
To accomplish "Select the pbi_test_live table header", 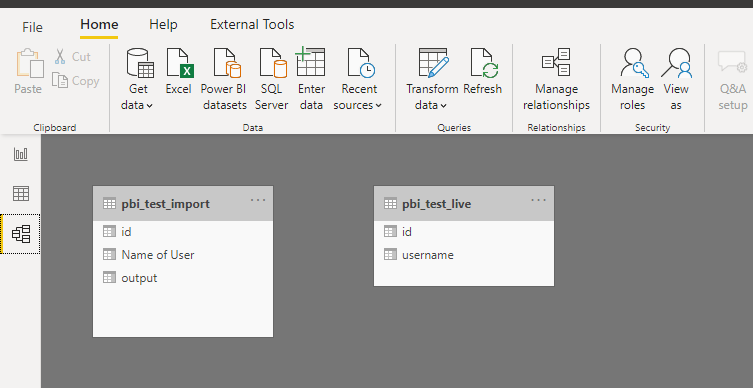I will (464, 204).
